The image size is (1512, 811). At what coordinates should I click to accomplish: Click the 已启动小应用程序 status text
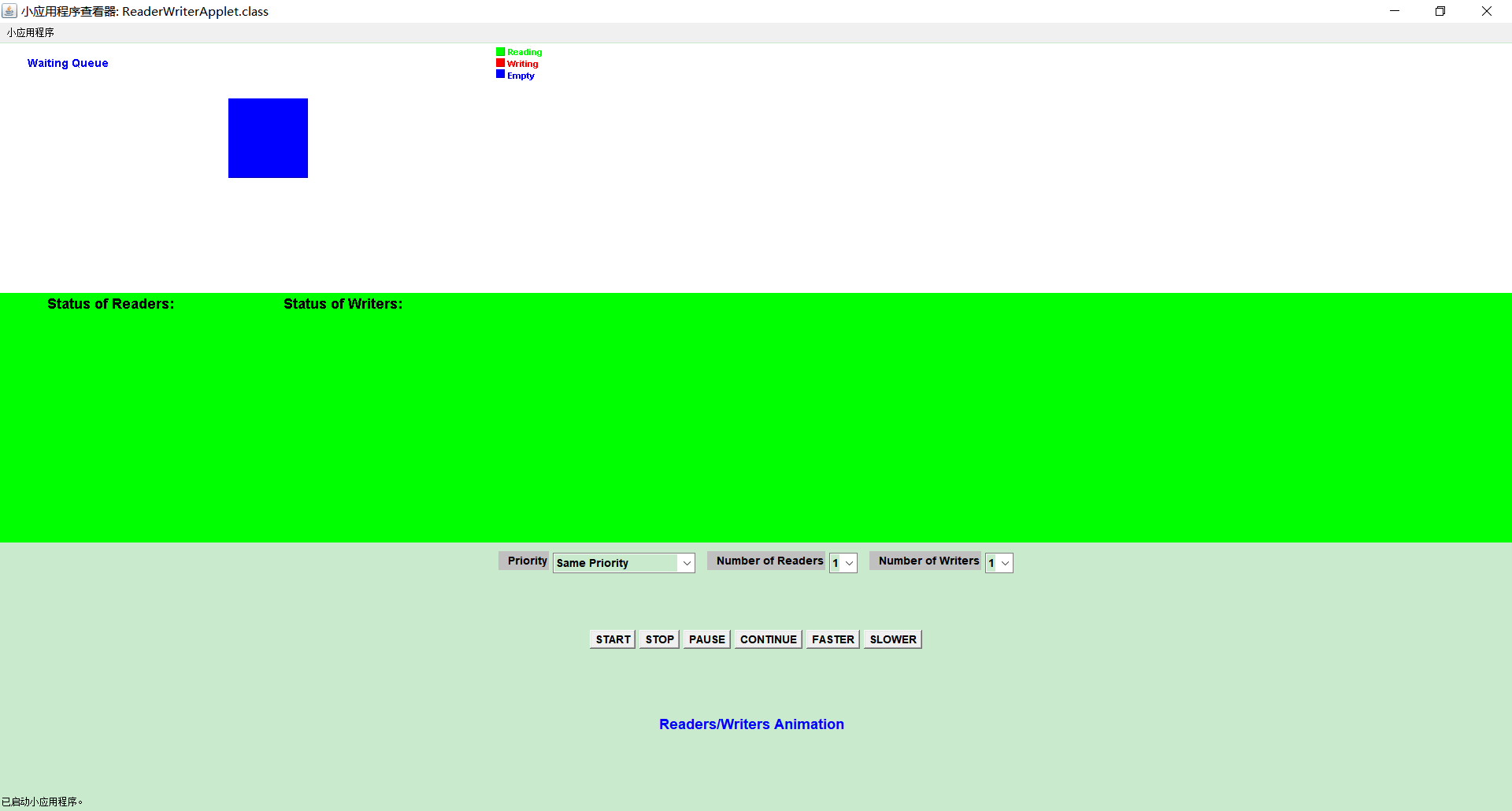43,802
